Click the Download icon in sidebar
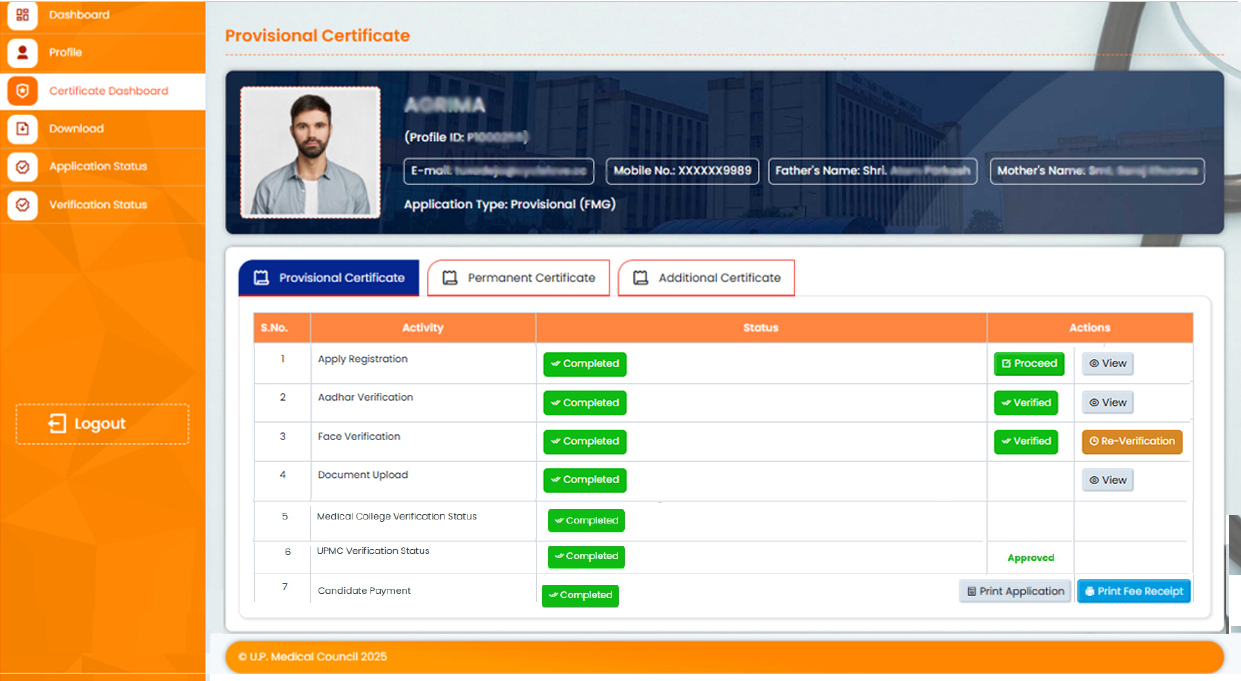Image resolution: width=1241 pixels, height=681 pixels. (22, 129)
